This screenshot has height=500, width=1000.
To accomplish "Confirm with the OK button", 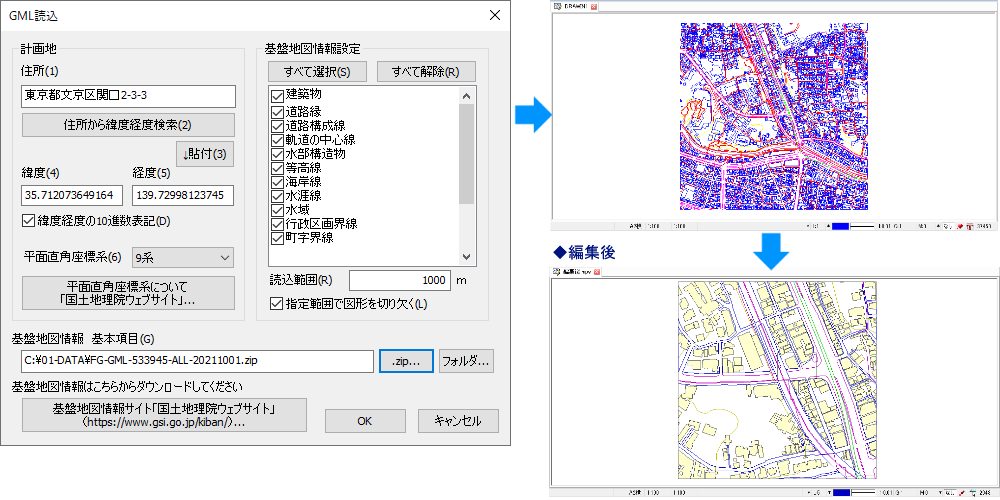I will click(x=365, y=421).
